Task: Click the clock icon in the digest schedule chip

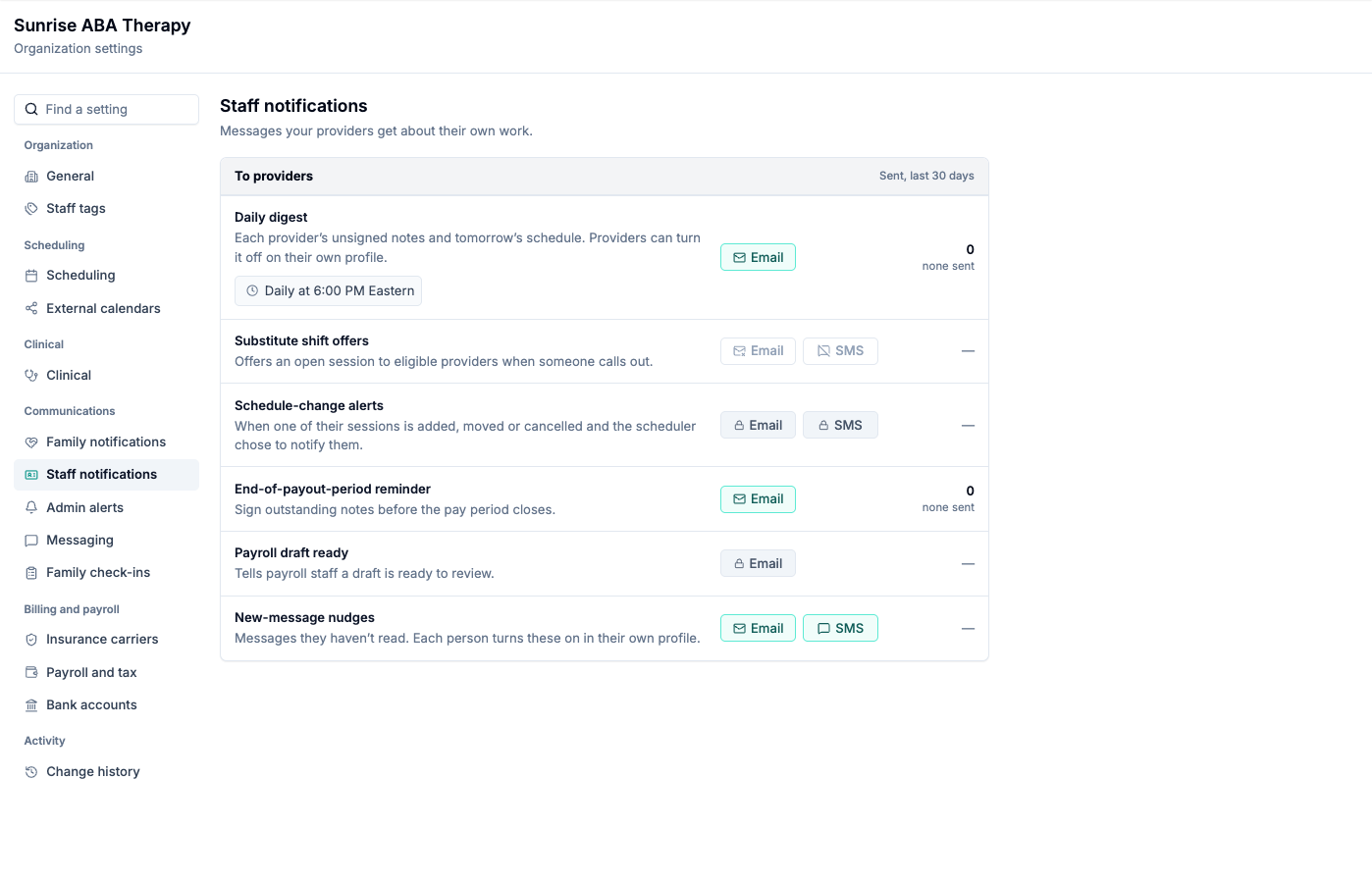Action: 252,291
